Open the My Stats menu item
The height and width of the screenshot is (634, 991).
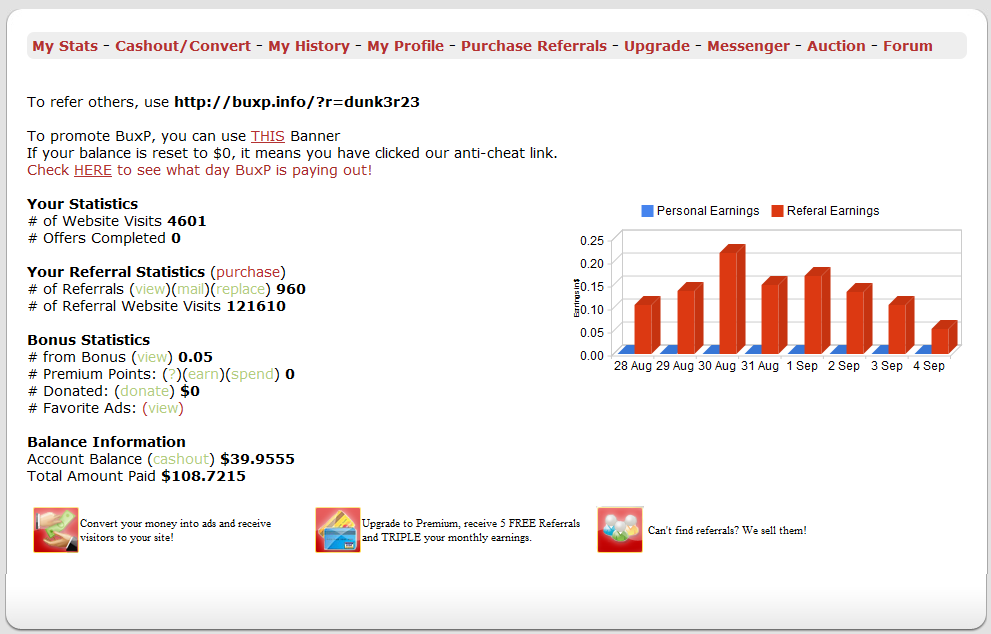point(65,46)
